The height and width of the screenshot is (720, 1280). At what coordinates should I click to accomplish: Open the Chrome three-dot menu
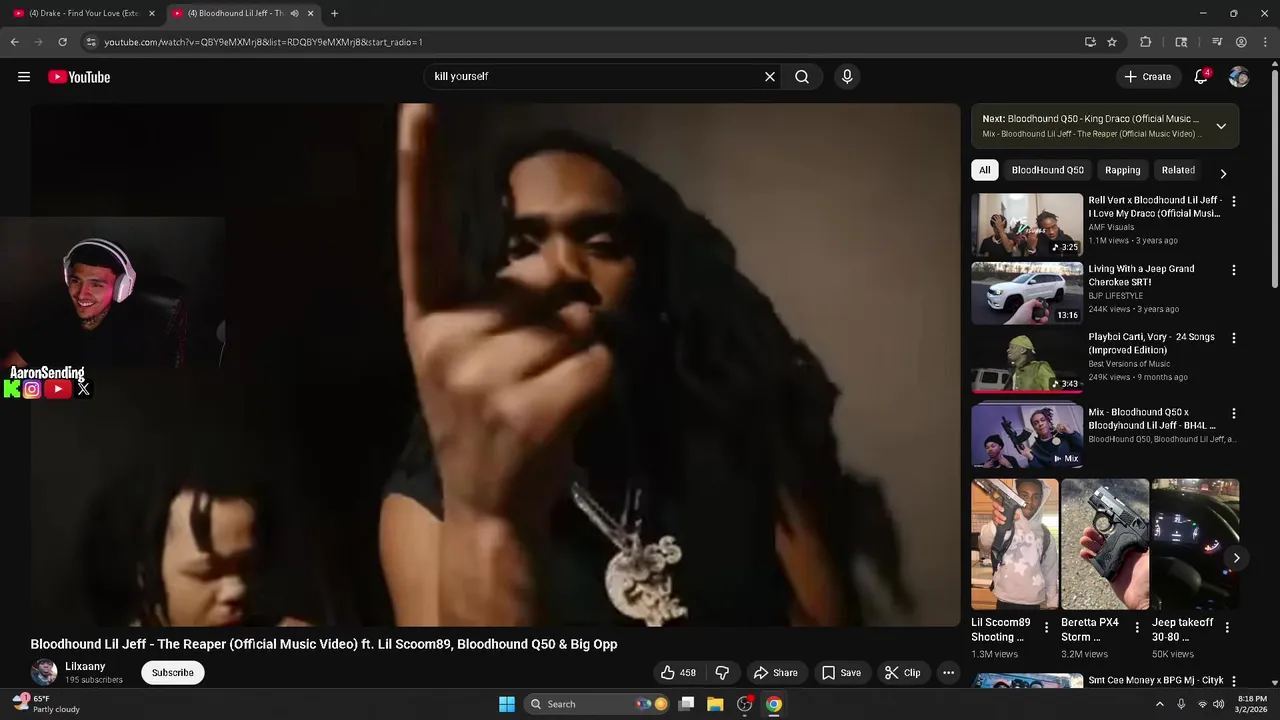(x=1265, y=42)
